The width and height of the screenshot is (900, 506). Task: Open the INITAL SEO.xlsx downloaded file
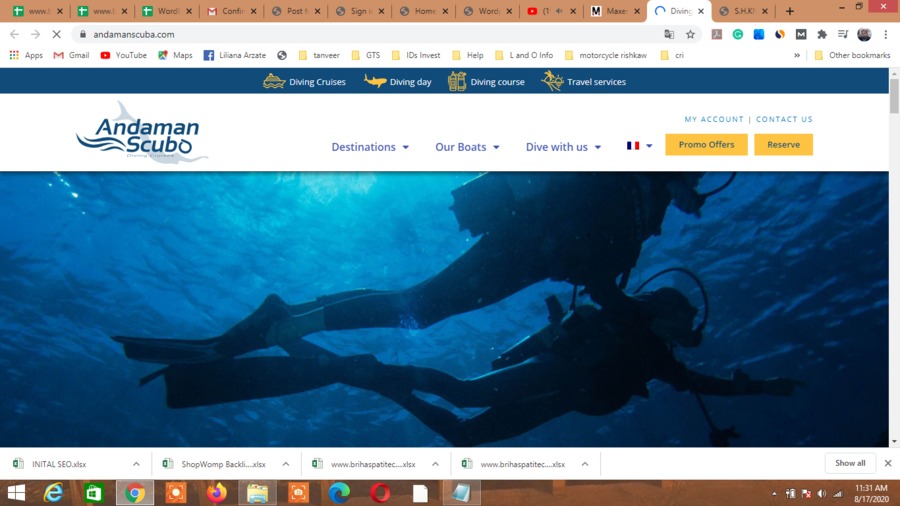click(57, 464)
